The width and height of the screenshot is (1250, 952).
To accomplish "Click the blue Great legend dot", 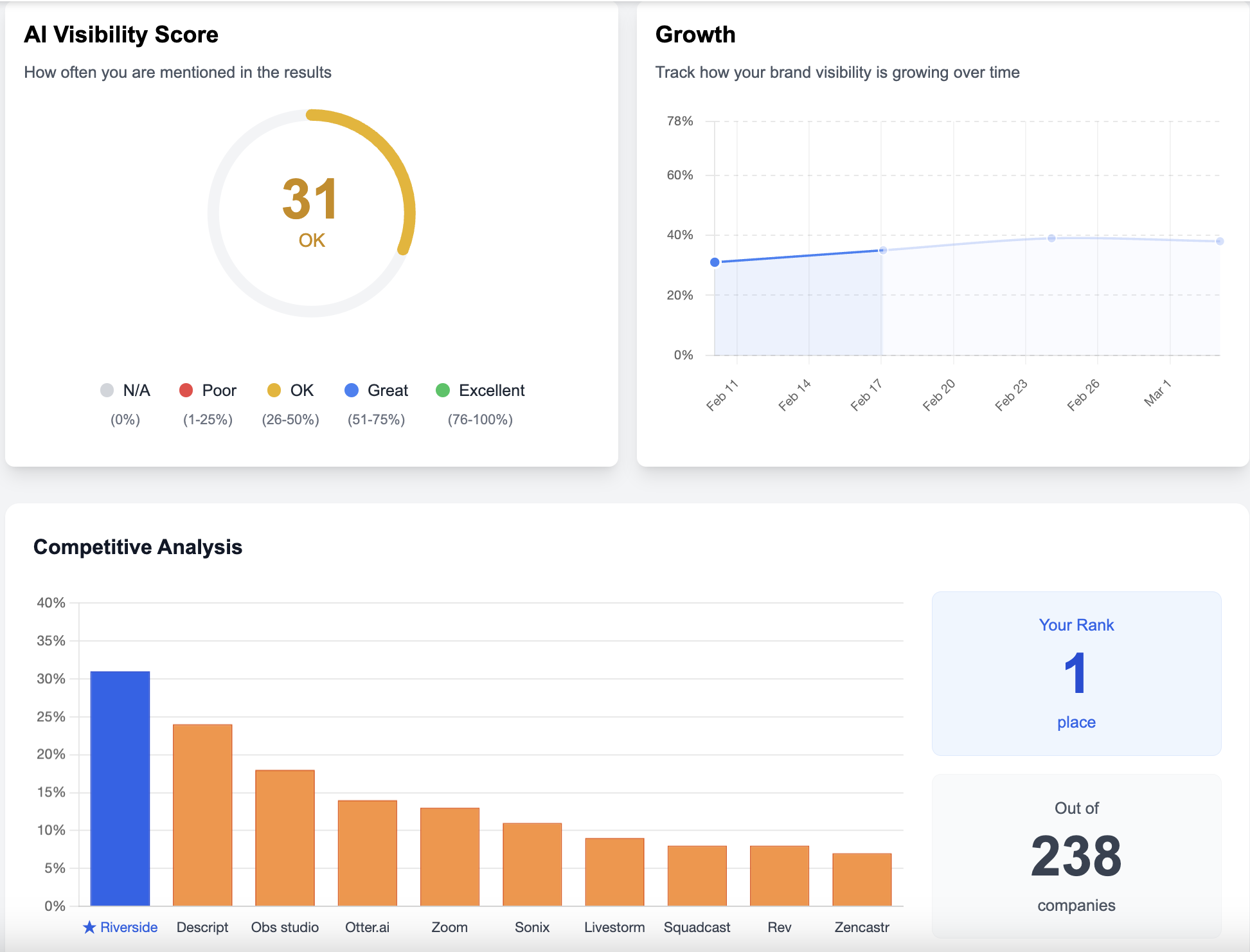I will point(352,390).
